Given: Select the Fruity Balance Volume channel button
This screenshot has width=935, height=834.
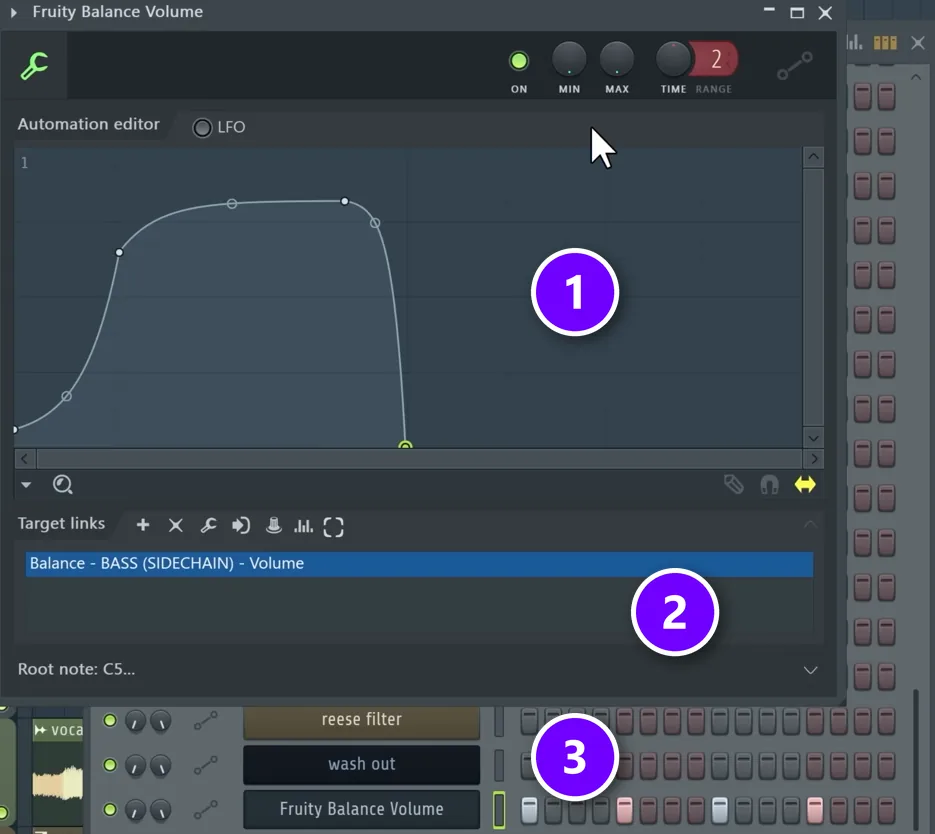Looking at the screenshot, I should 361,809.
